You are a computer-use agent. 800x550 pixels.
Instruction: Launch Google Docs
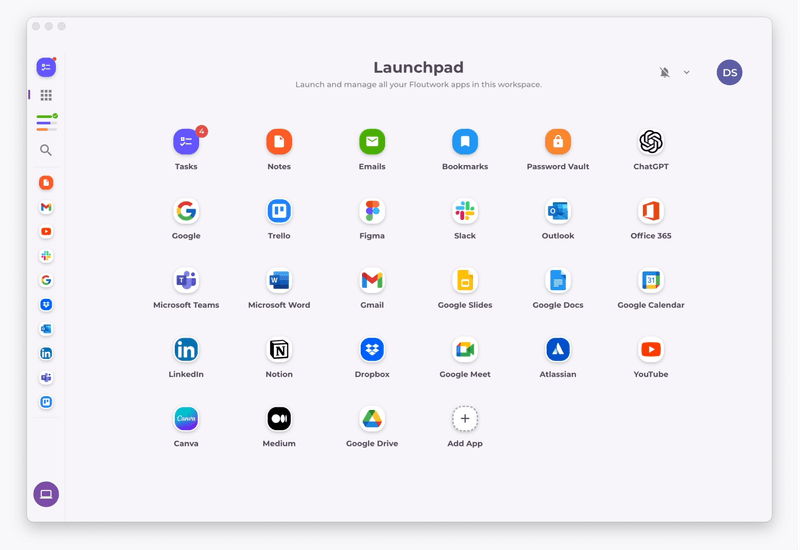[x=558, y=280]
